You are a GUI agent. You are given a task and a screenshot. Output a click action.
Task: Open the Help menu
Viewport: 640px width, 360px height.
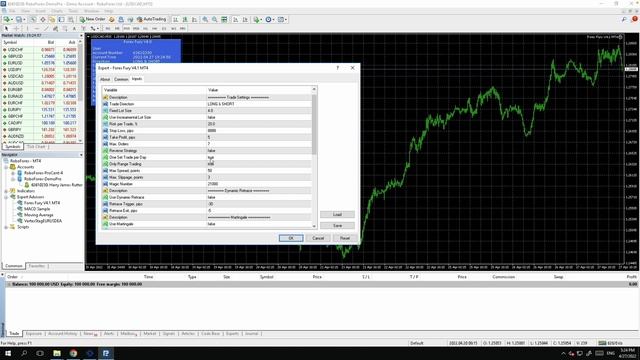coord(109,11)
